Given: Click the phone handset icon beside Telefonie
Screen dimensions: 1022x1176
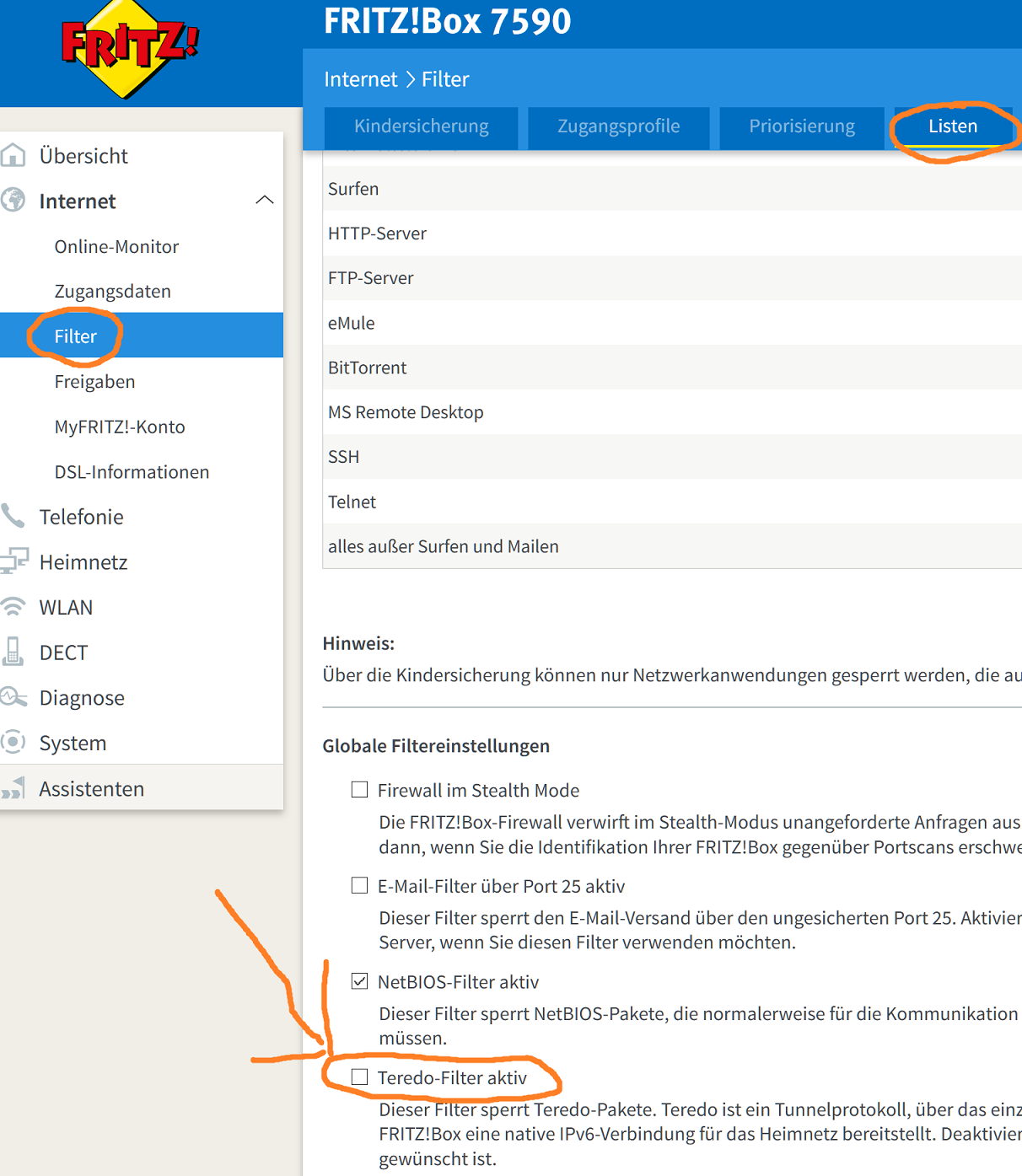Looking at the screenshot, I should pos(13,516).
